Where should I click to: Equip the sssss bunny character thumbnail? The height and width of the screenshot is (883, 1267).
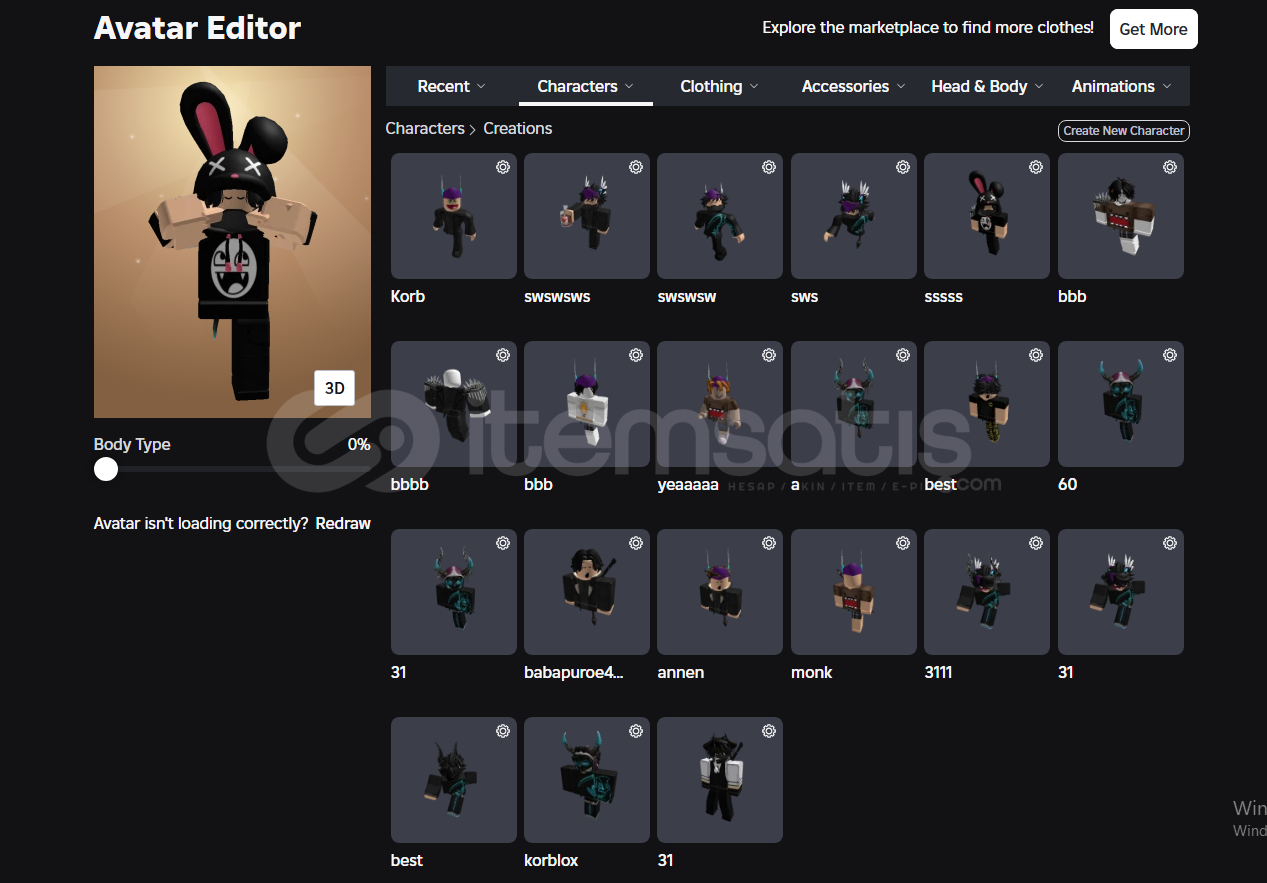pos(987,216)
